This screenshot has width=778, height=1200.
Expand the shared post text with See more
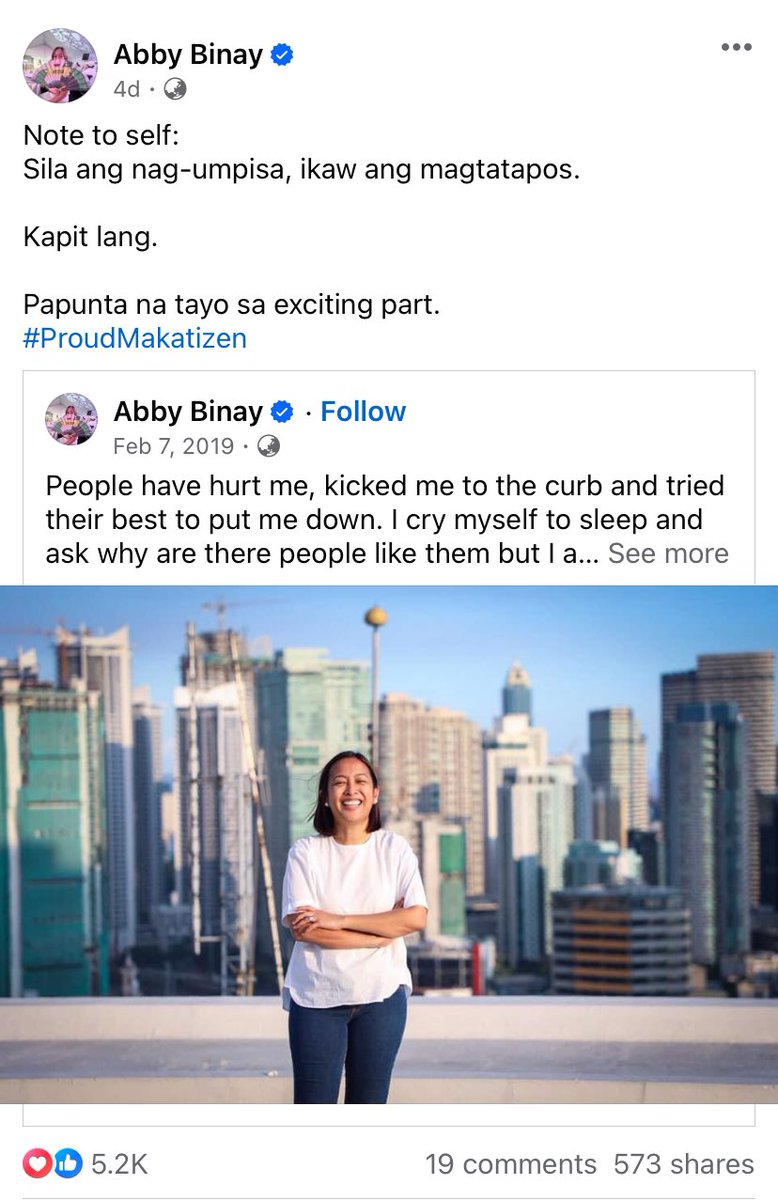point(668,553)
